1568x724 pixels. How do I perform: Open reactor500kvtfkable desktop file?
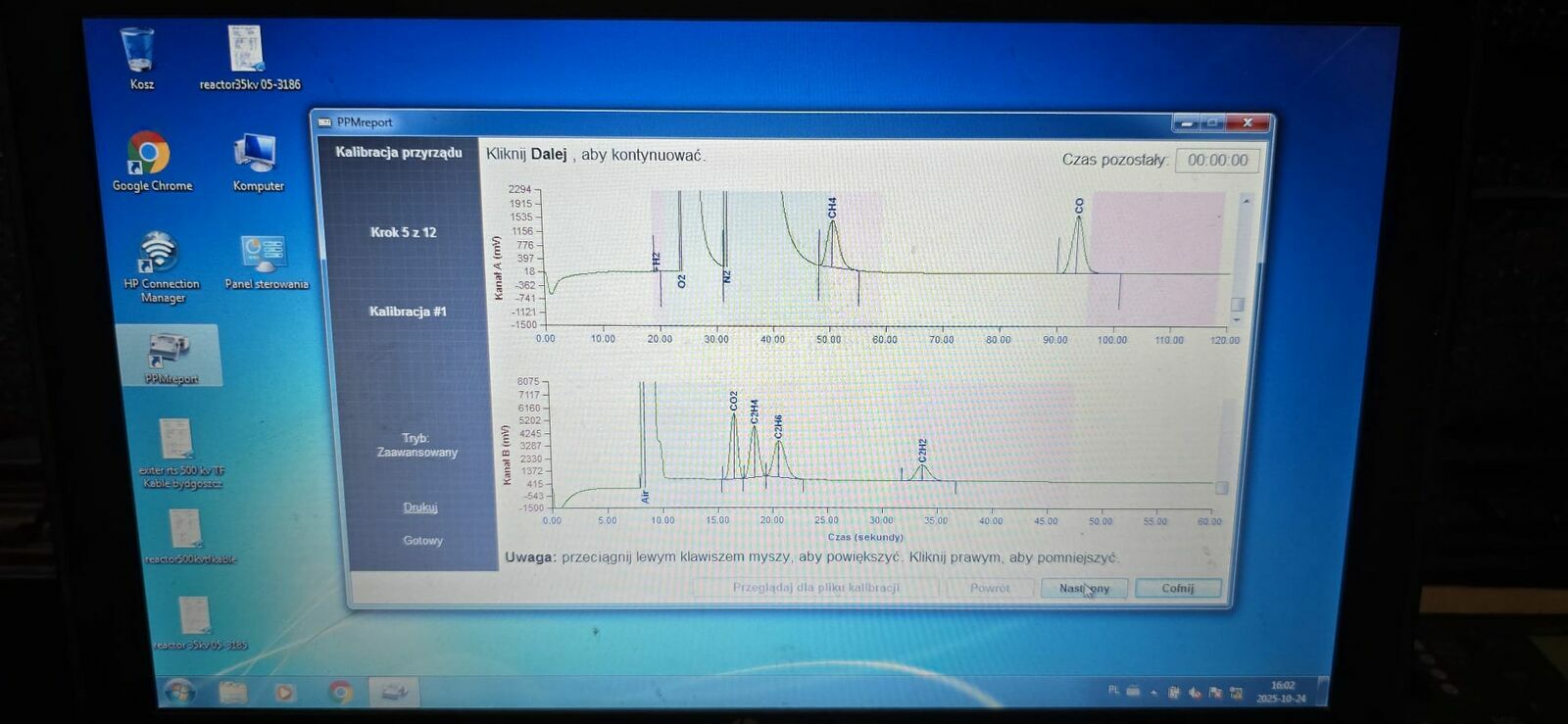coord(185,531)
